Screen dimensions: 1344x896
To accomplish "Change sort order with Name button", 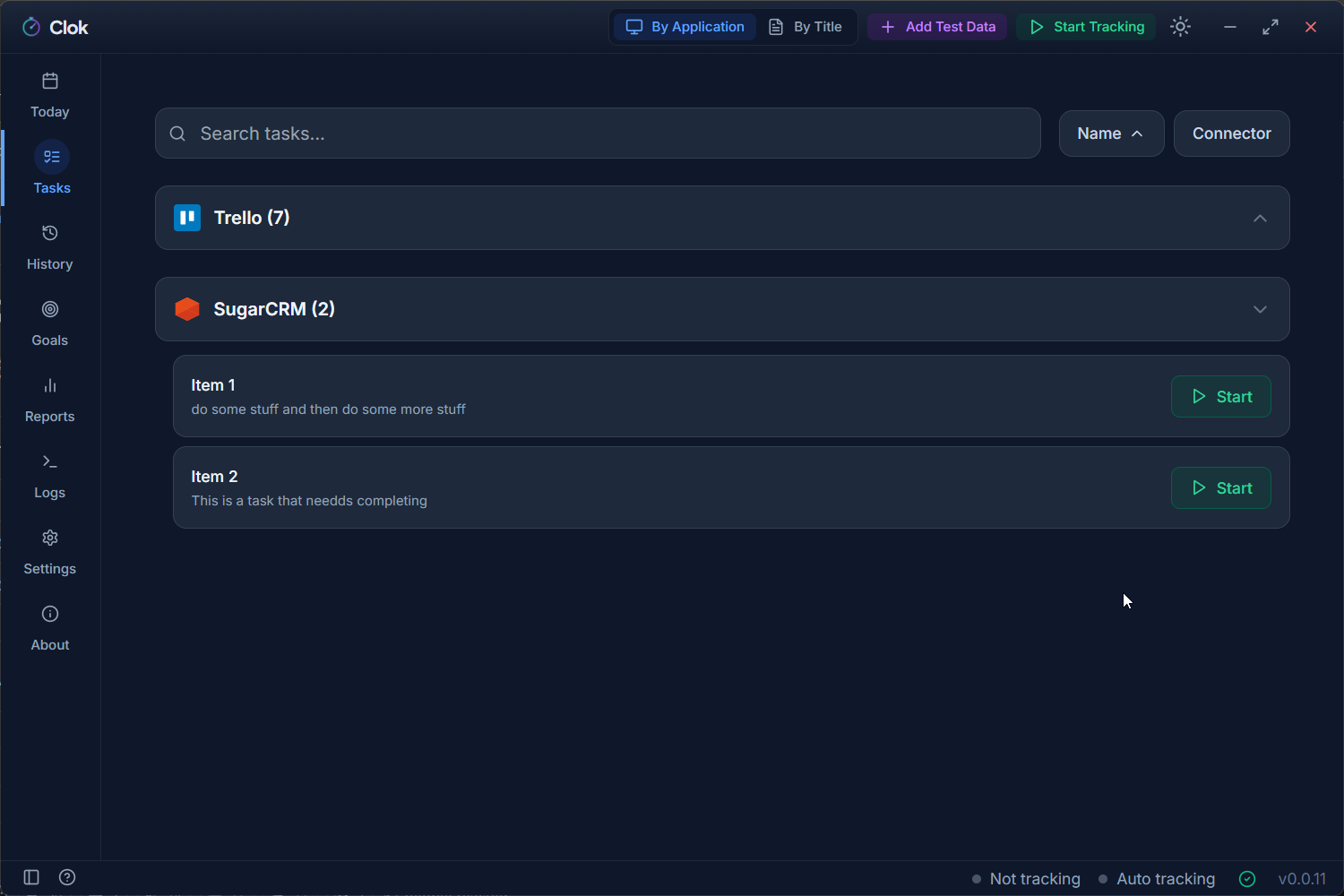I will pos(1111,134).
